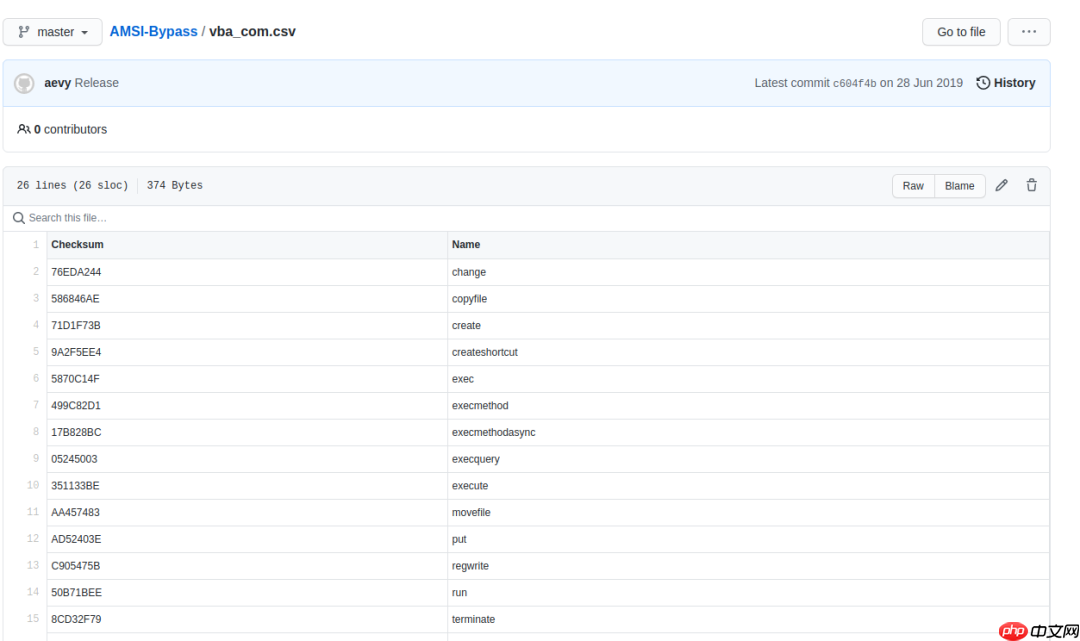The height and width of the screenshot is (641, 1080).
Task: Select checksum 50B71BEE
Action: click(76, 592)
